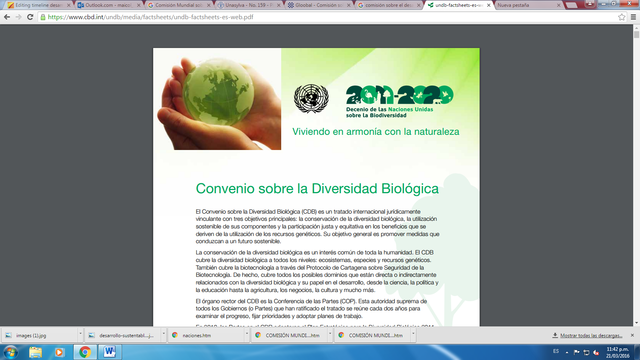This screenshot has height=360, width=640.
Task: Expand options arrow for desarrollo-sustentabl download
Action: 164,335
